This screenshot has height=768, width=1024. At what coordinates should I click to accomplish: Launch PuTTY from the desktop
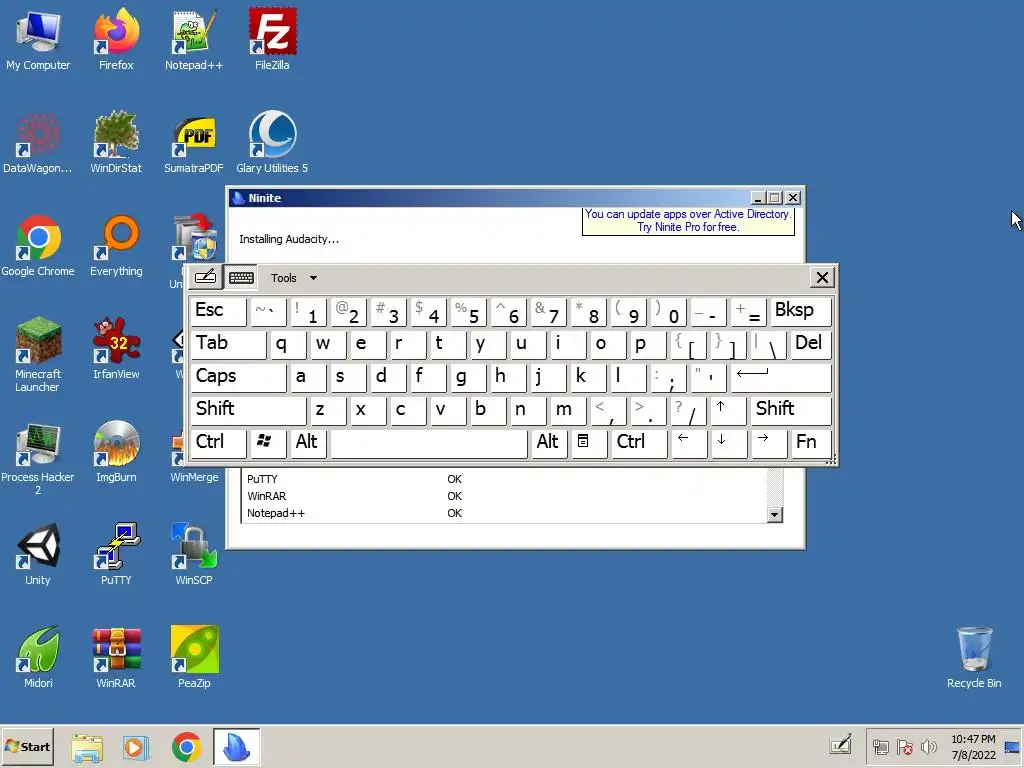(x=116, y=554)
